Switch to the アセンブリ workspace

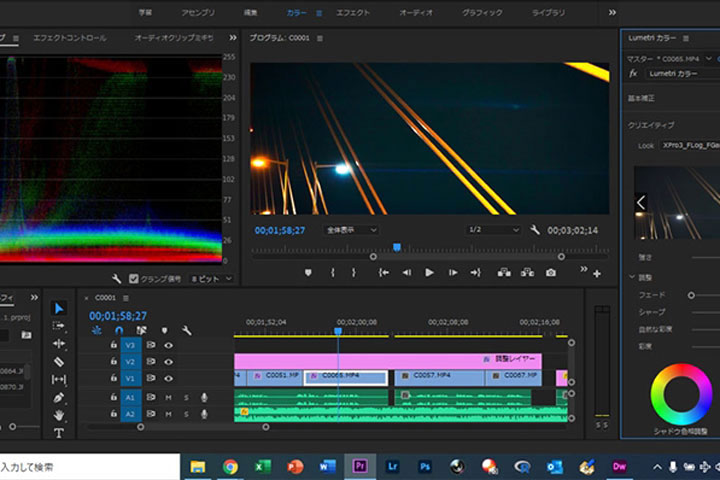coord(198,13)
